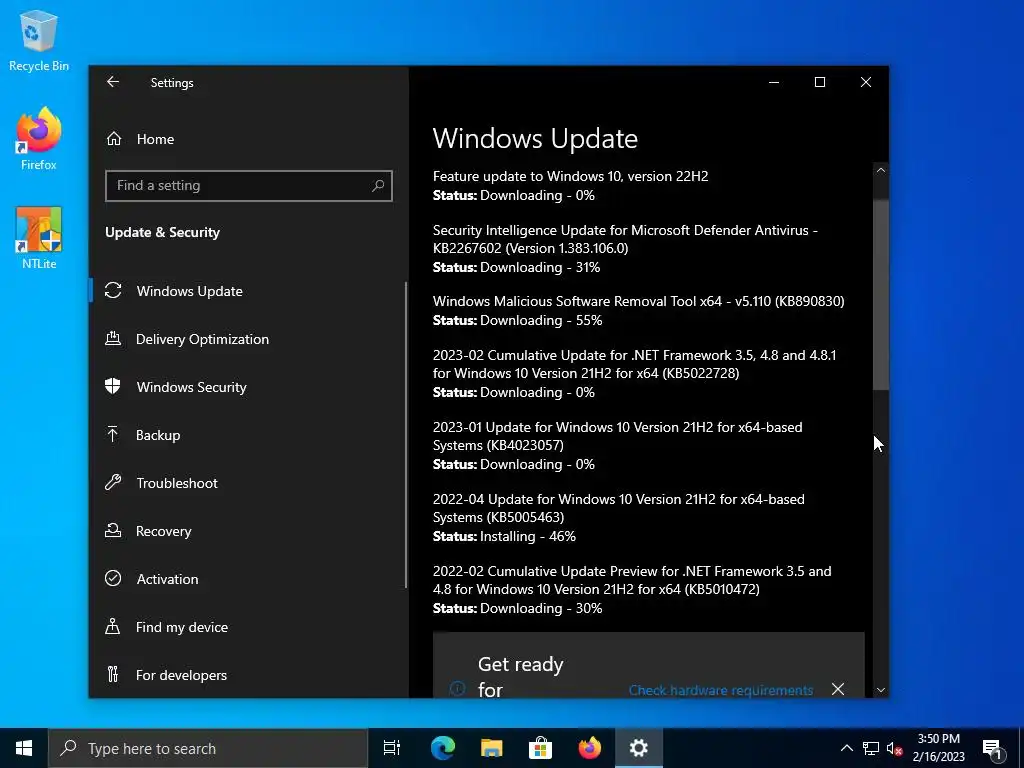
Task: Launch Firefox from taskbar
Action: pos(590,748)
